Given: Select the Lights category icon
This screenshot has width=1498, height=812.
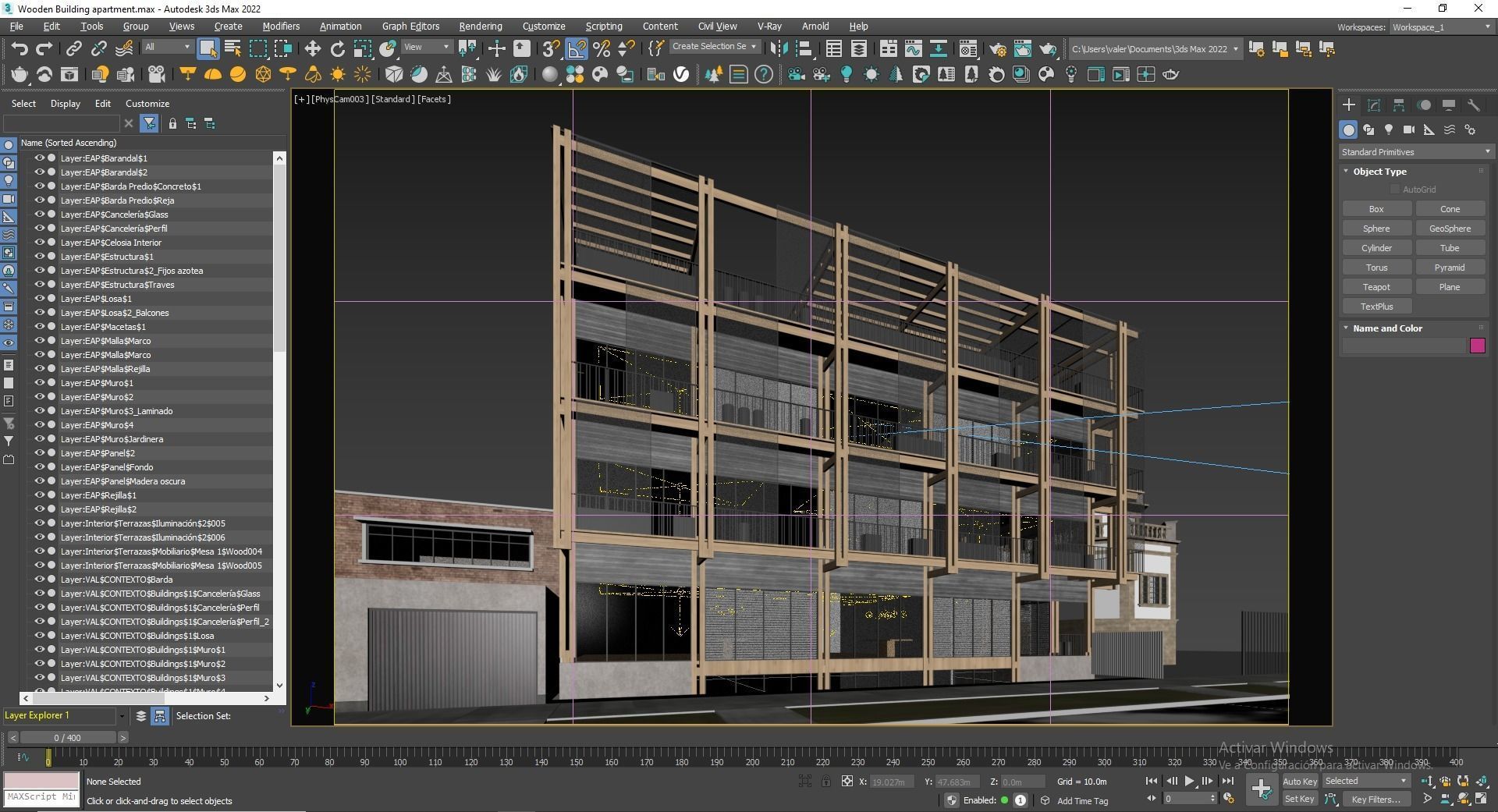Looking at the screenshot, I should pyautogui.click(x=1389, y=129).
